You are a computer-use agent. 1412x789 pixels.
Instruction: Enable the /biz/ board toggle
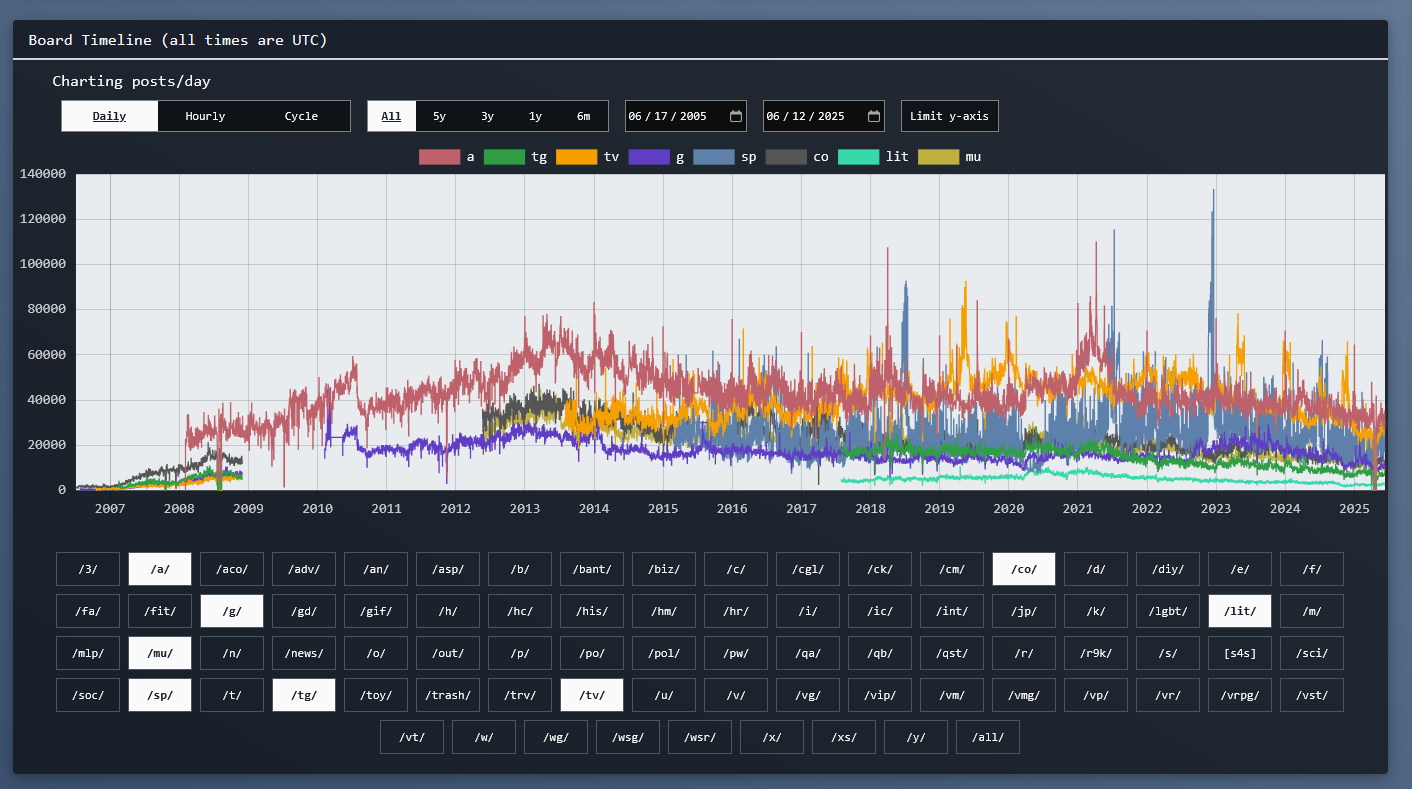(664, 569)
